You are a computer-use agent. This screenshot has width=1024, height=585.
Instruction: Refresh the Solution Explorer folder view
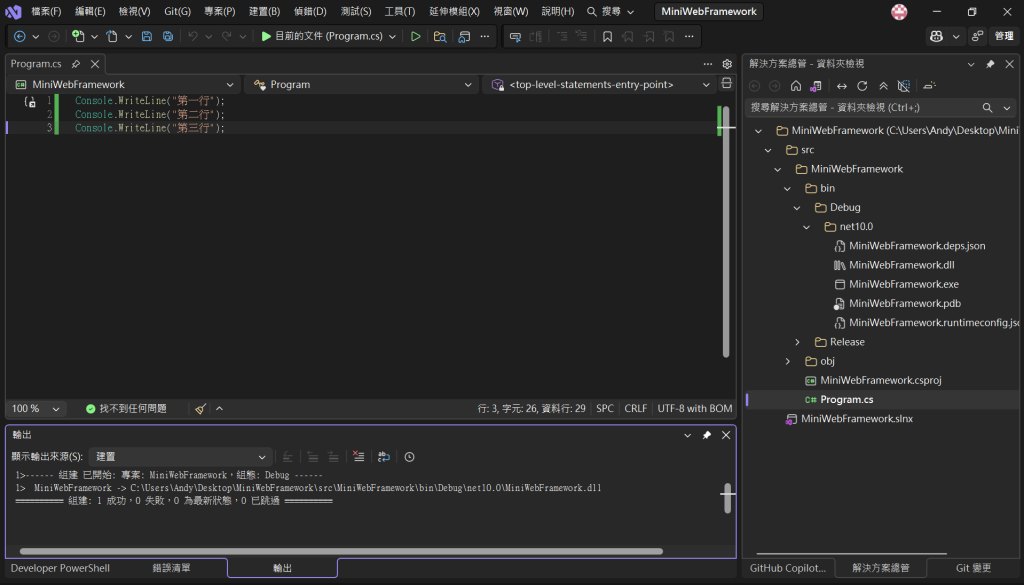pos(862,86)
